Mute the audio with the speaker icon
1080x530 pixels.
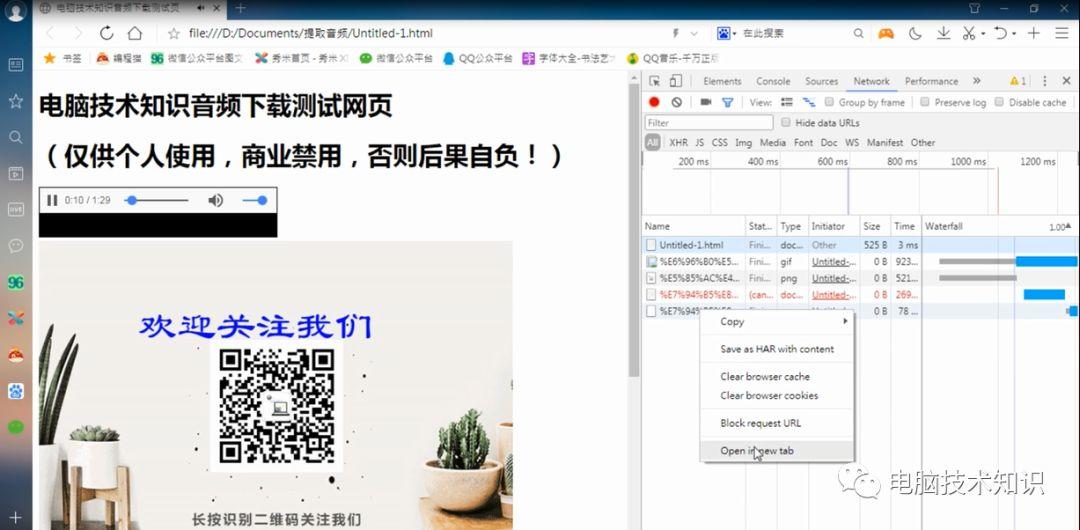[216, 201]
